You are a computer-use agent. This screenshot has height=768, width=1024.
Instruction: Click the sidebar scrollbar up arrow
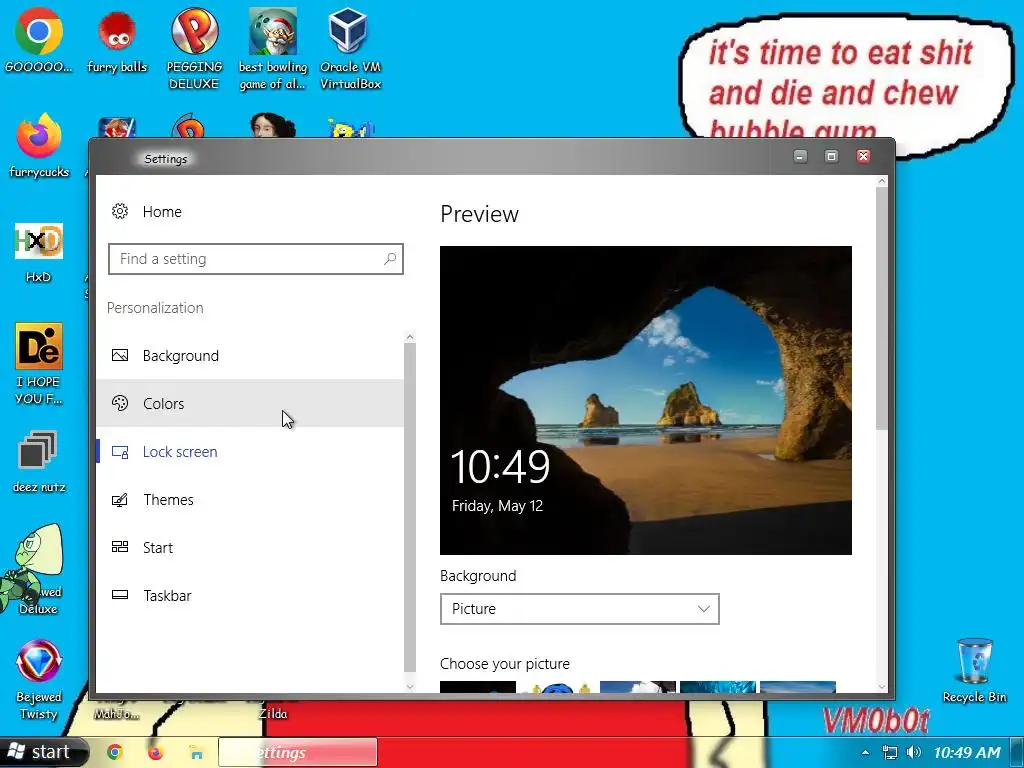(410, 337)
